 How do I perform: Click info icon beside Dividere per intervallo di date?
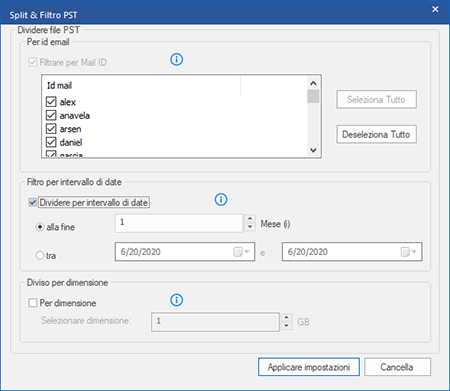pyautogui.click(x=221, y=199)
